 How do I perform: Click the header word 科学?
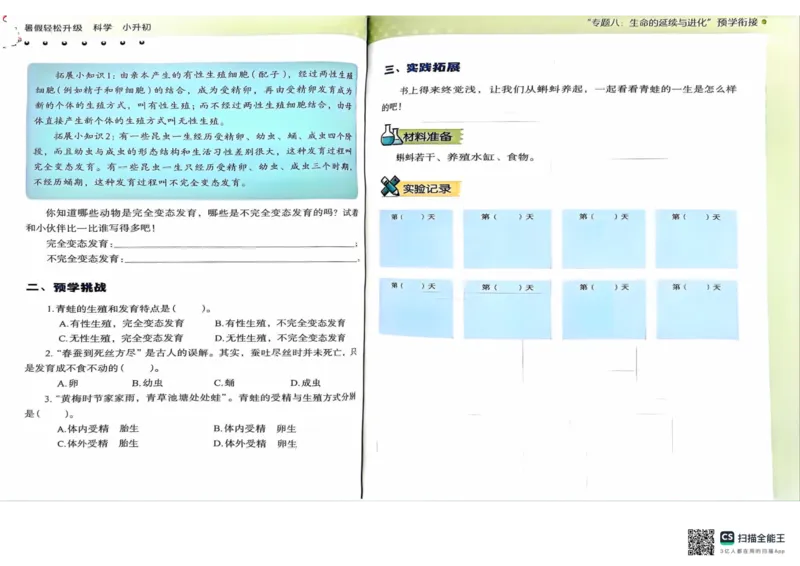(103, 28)
